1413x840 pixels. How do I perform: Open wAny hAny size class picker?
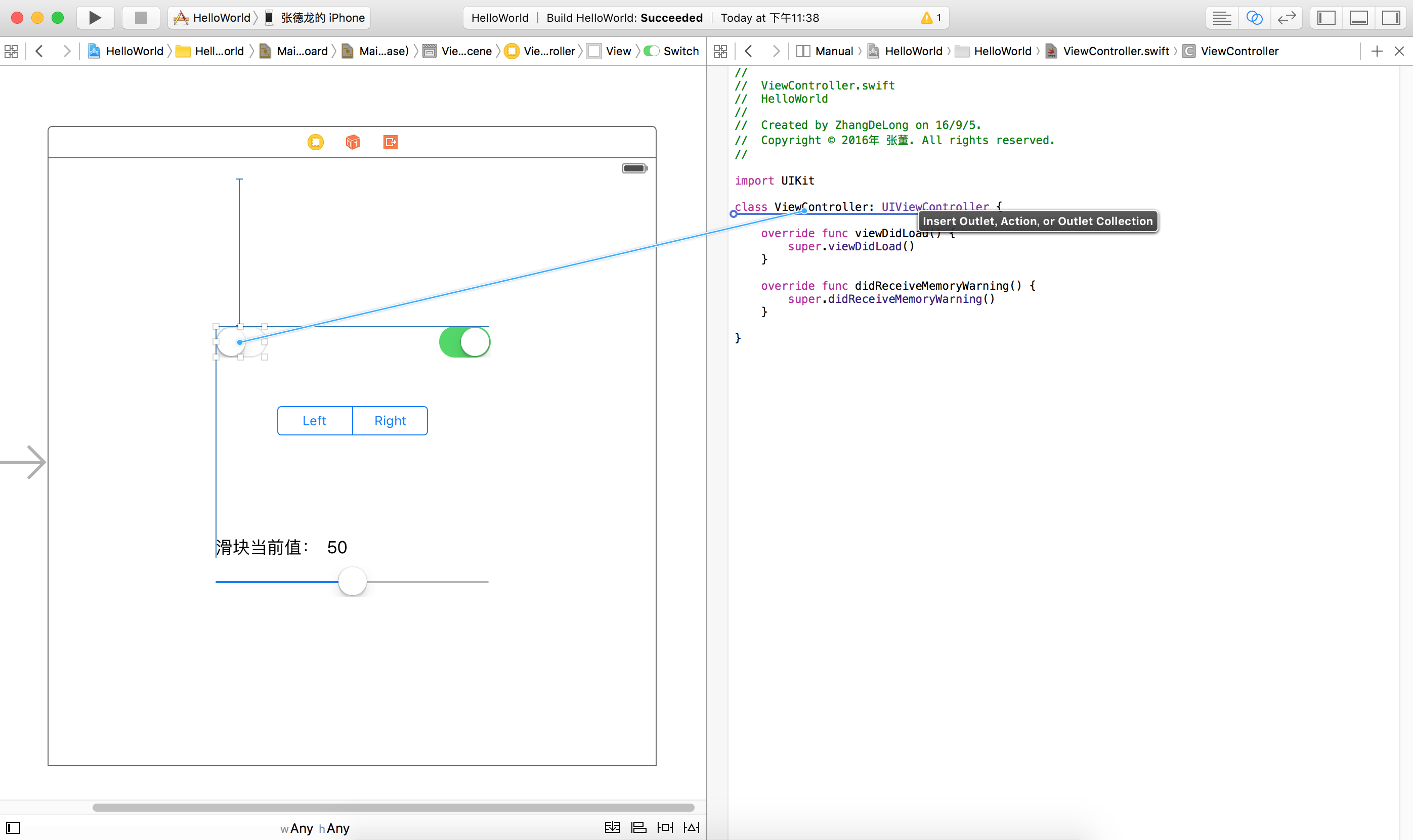click(x=315, y=828)
